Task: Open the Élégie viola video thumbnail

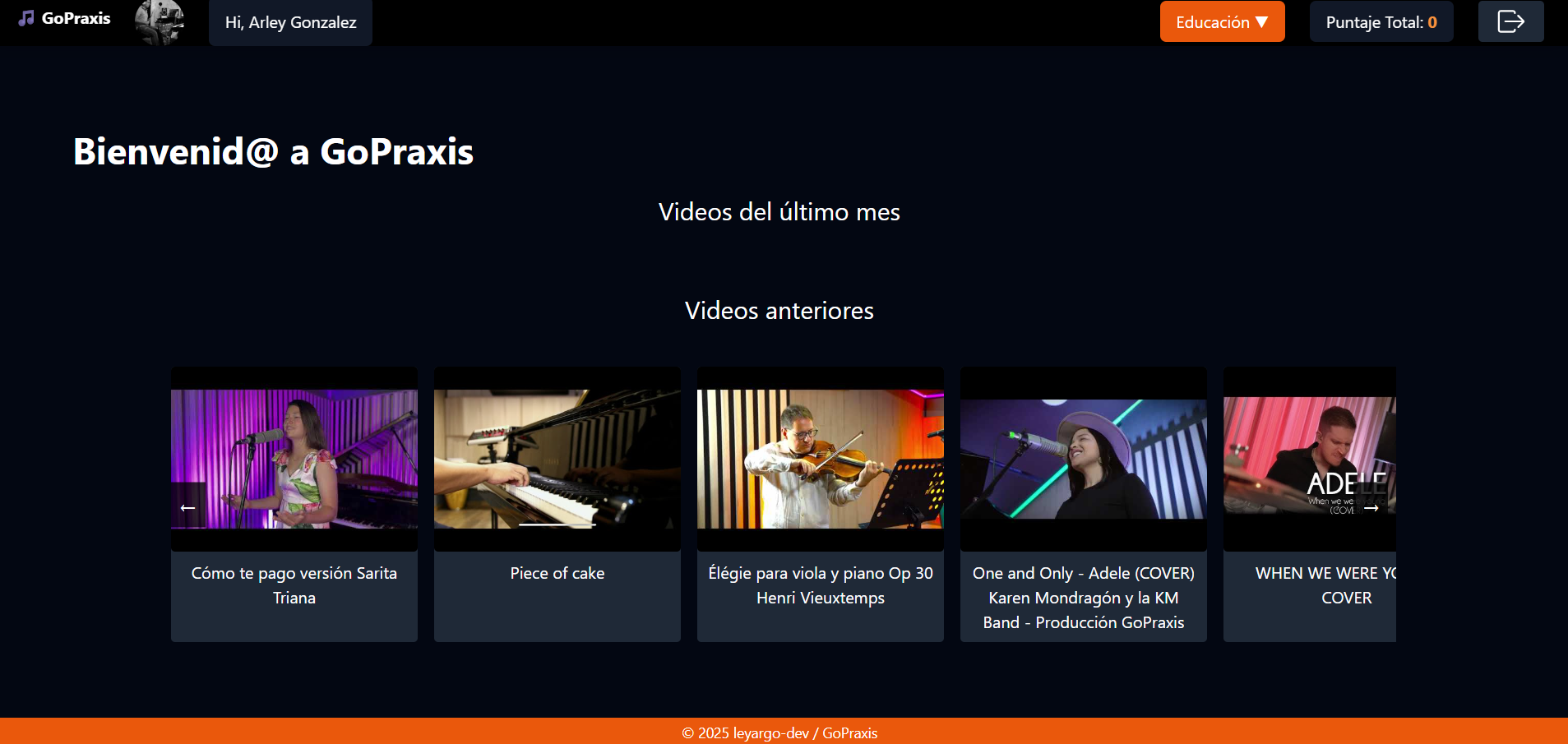Action: [x=821, y=459]
